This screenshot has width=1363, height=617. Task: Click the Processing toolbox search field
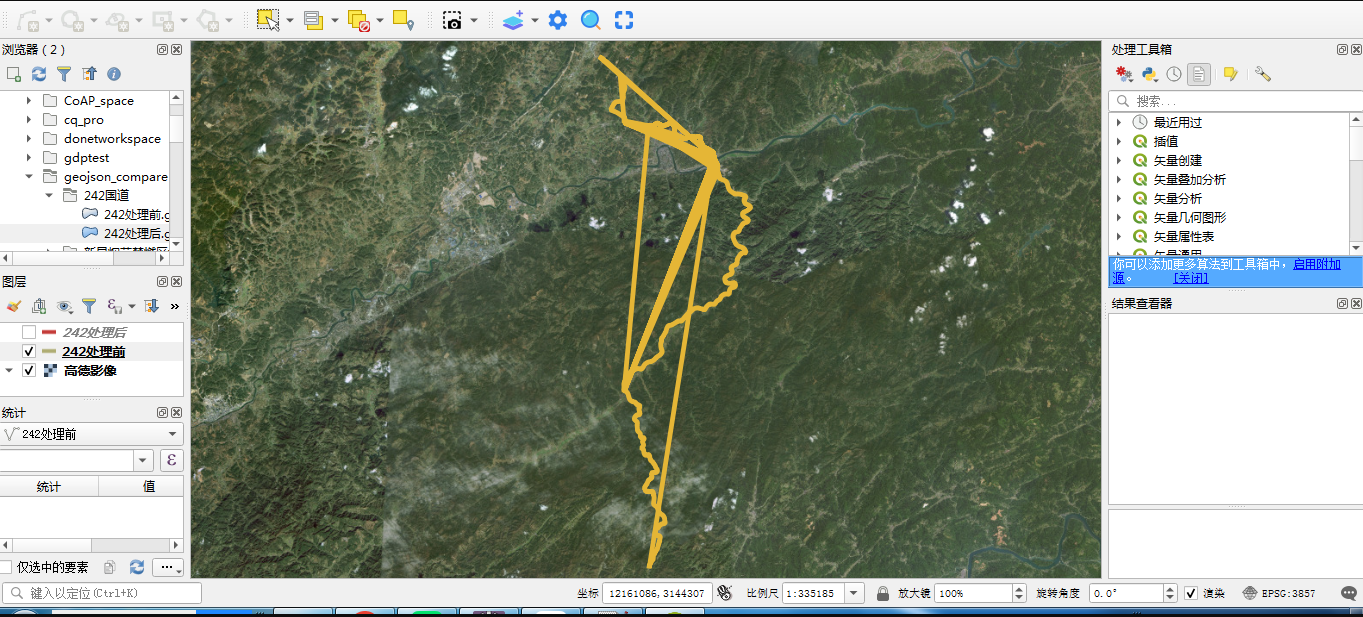point(1235,101)
